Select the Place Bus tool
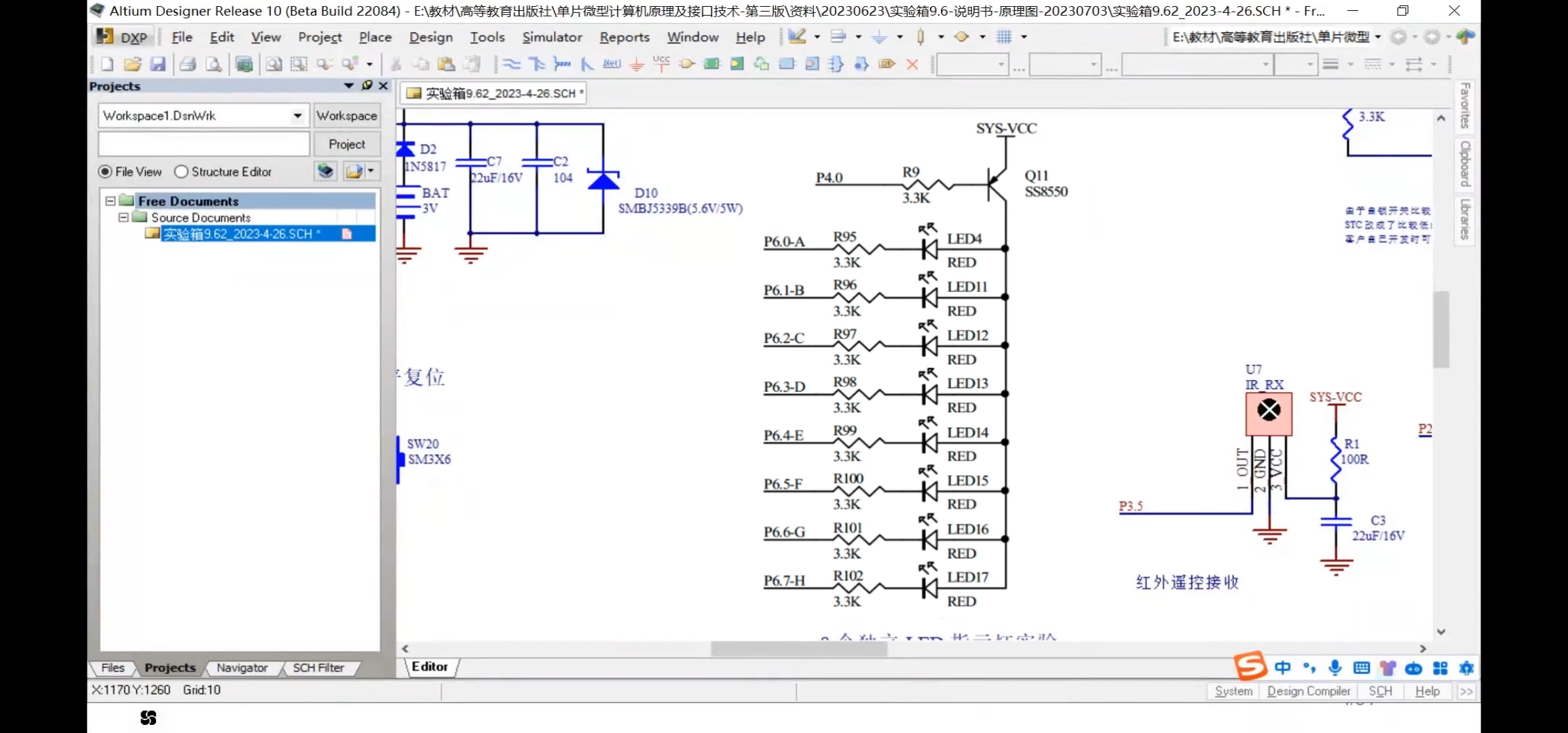1568x733 pixels. click(537, 64)
